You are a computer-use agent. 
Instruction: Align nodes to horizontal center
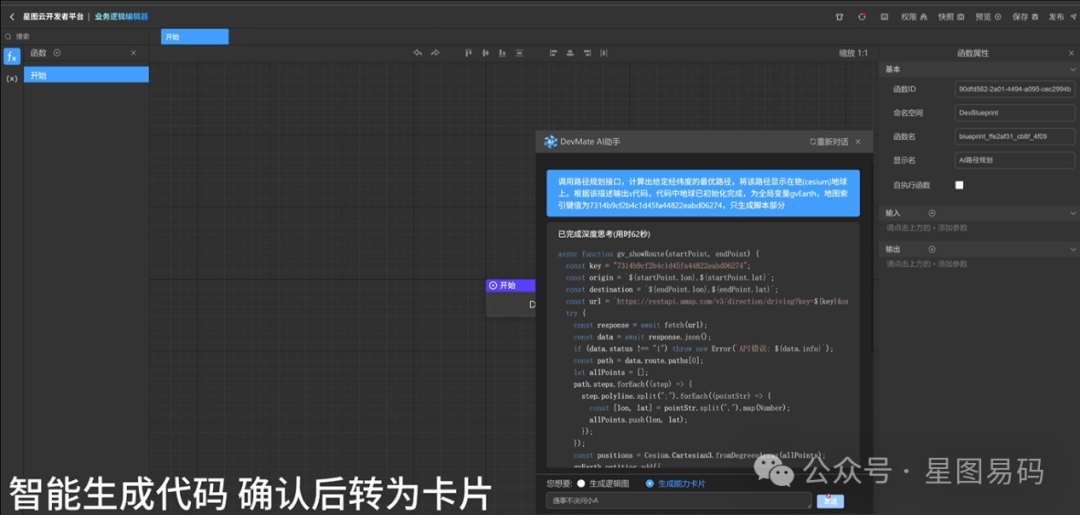click(x=570, y=53)
